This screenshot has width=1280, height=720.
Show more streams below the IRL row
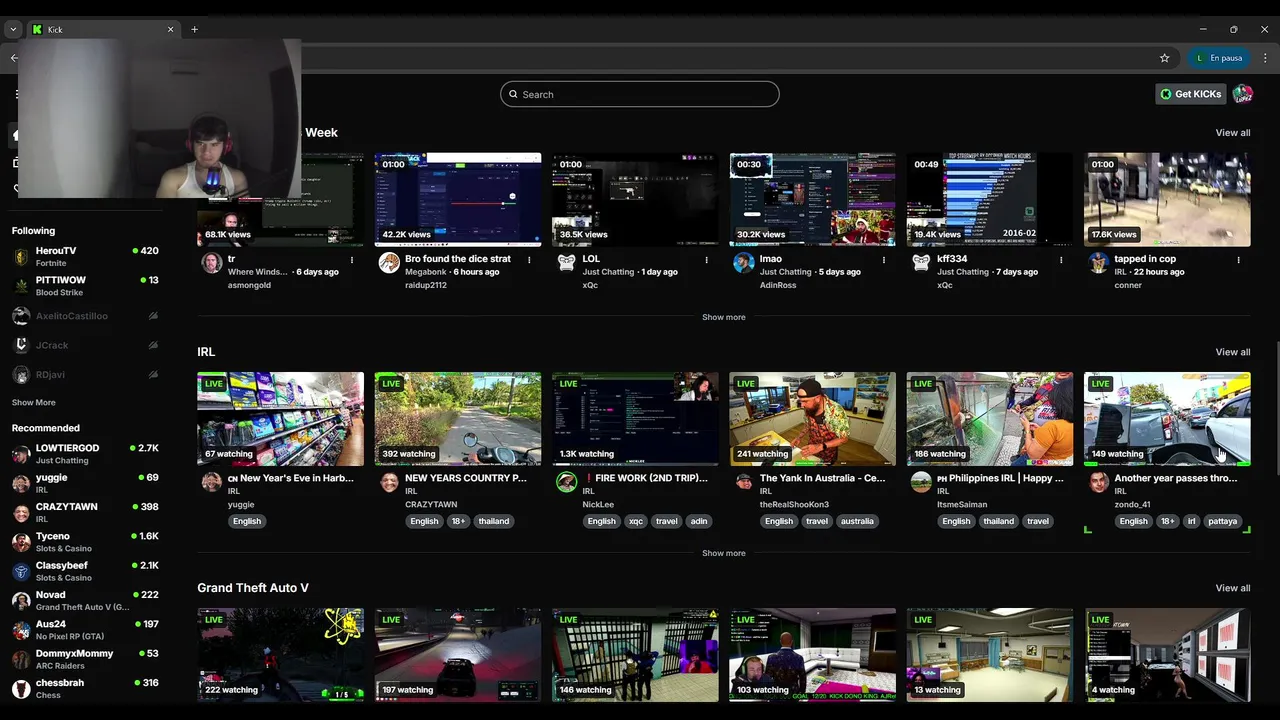(x=724, y=553)
